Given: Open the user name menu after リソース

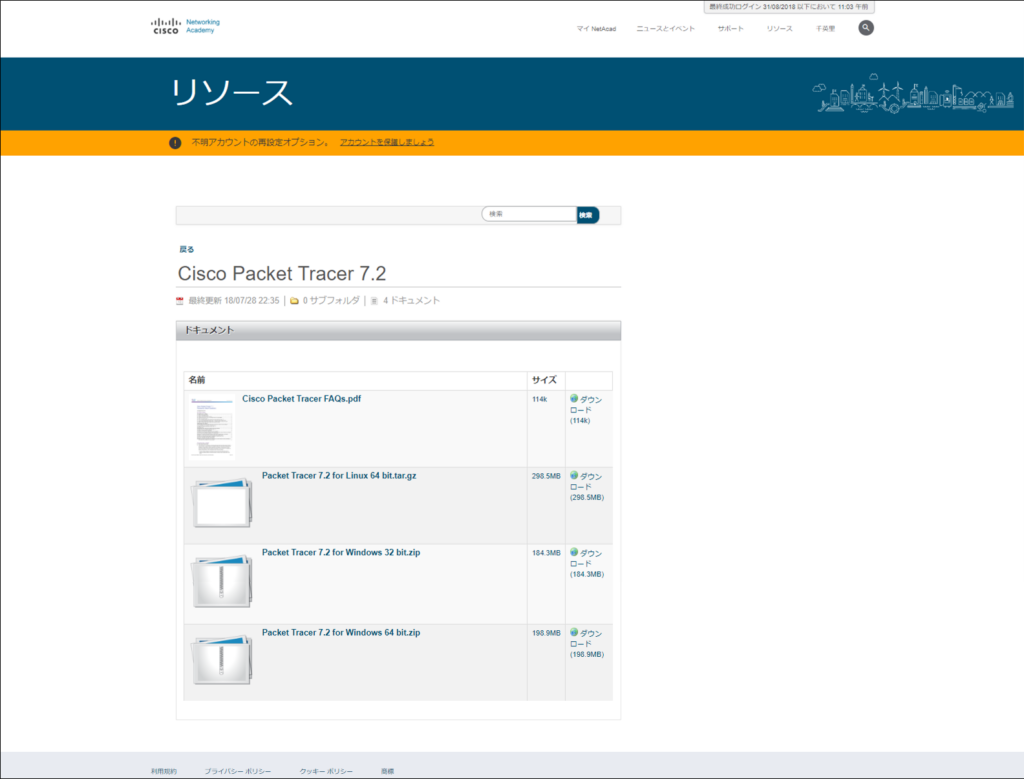Looking at the screenshot, I should coord(825,29).
